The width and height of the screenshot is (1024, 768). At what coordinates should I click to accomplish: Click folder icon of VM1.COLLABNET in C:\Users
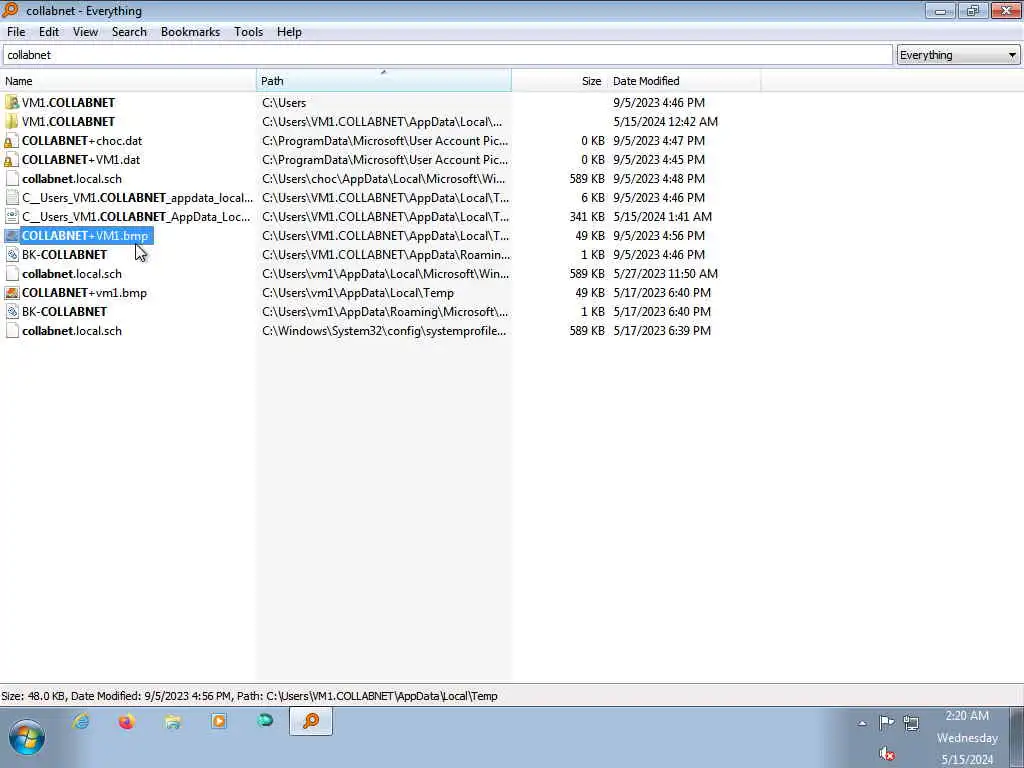click(12, 103)
